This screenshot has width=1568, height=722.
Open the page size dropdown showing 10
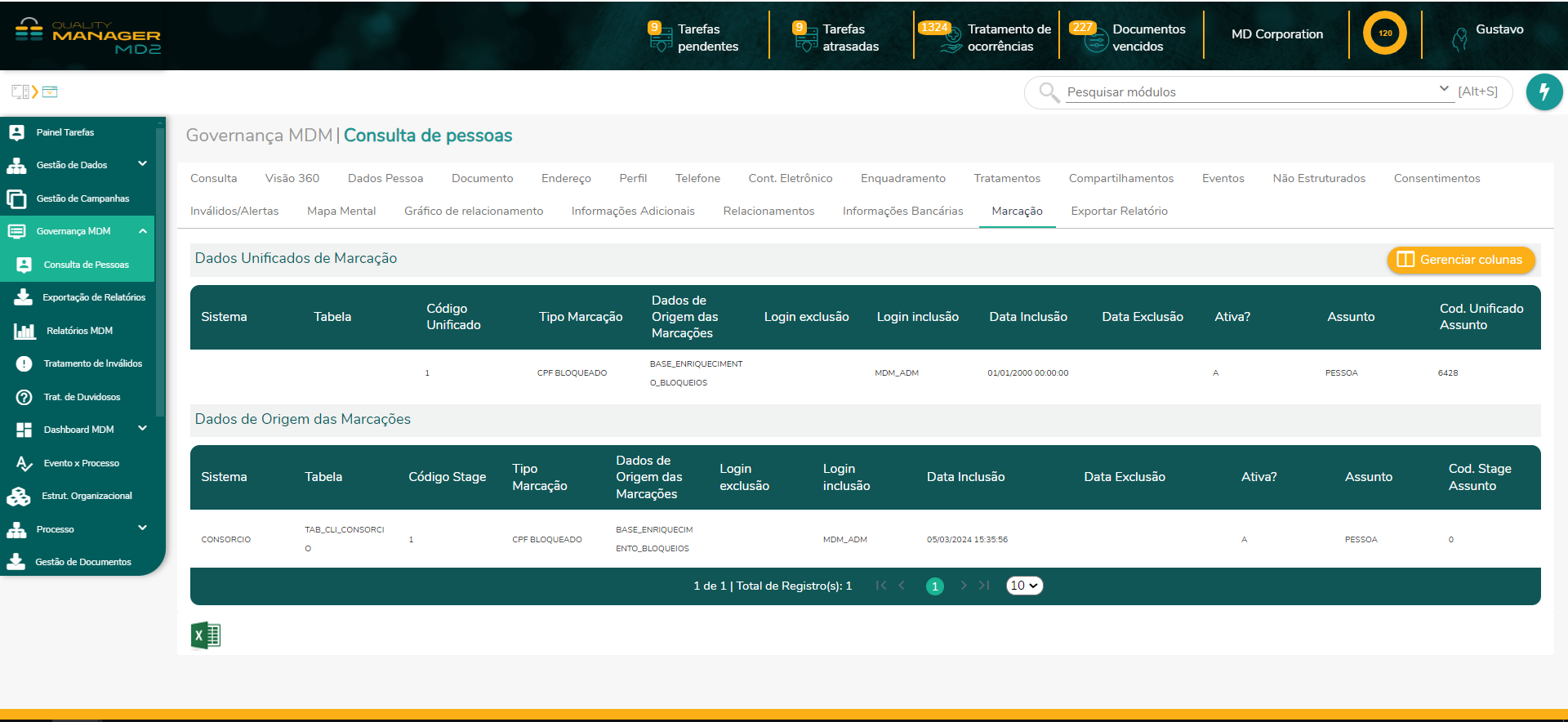coord(1024,586)
